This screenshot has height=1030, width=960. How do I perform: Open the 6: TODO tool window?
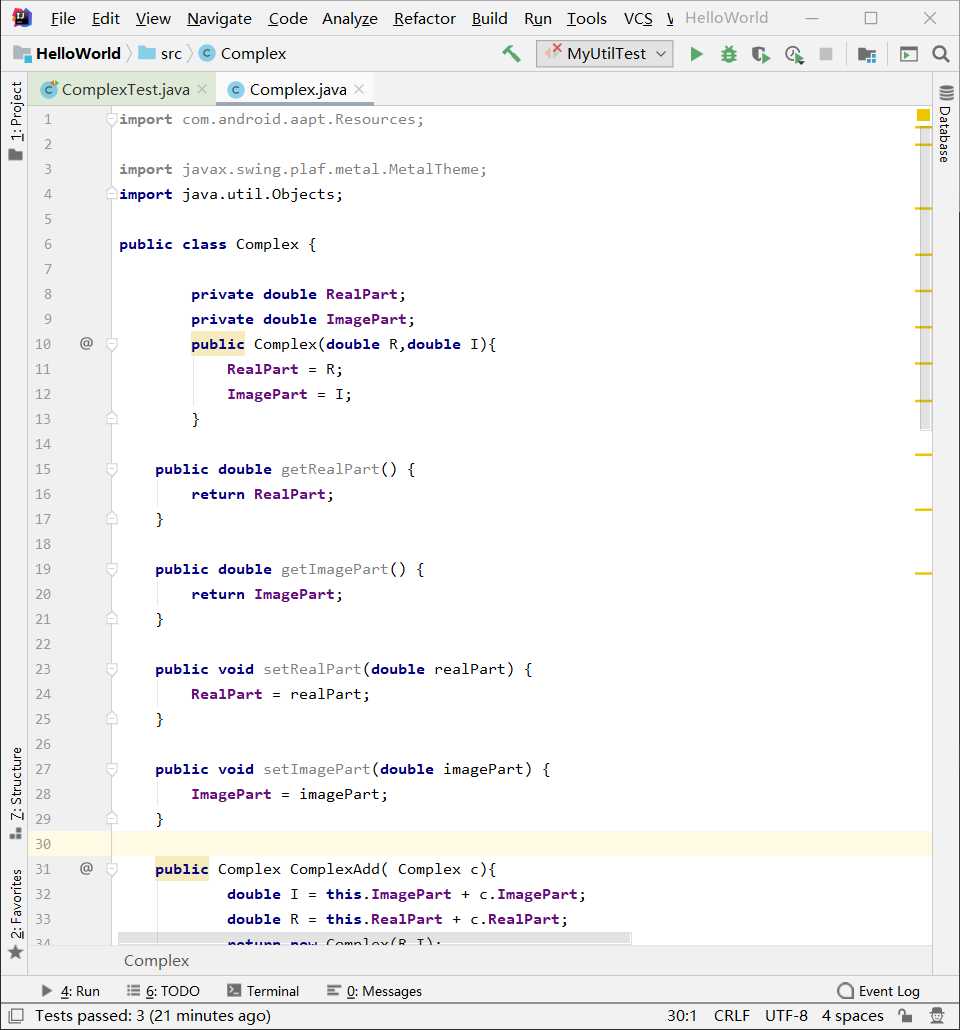163,991
